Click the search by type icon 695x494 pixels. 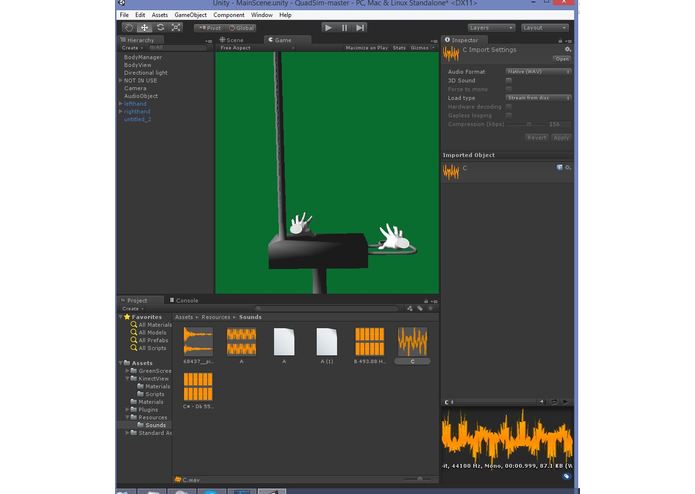(x=409, y=308)
